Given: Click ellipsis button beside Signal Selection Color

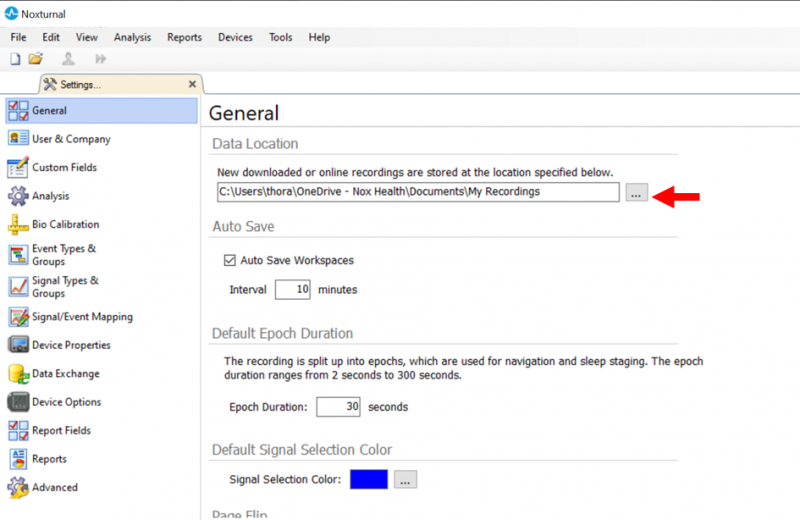Looking at the screenshot, I should point(405,480).
